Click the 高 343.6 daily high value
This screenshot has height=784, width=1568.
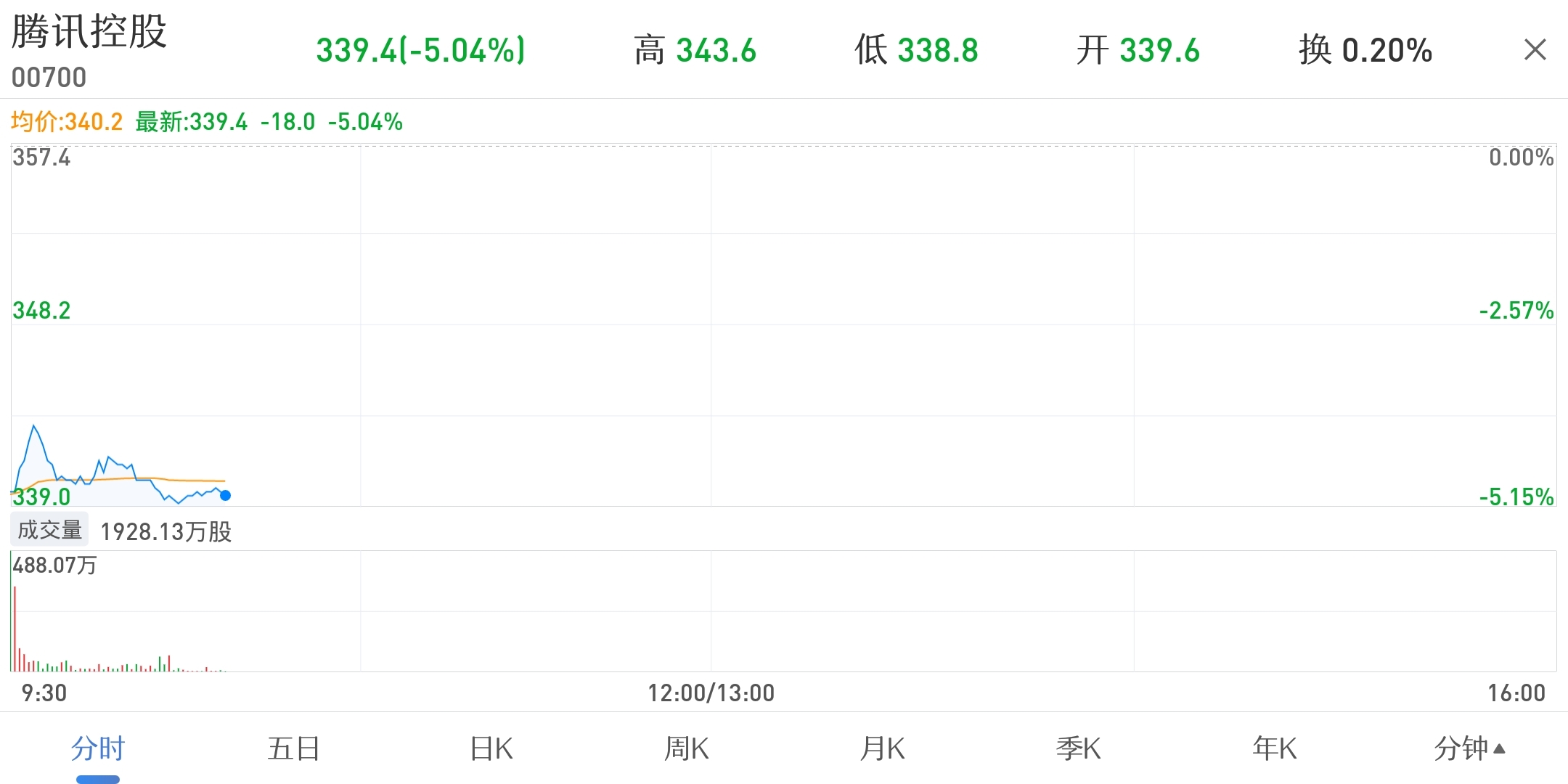695,50
